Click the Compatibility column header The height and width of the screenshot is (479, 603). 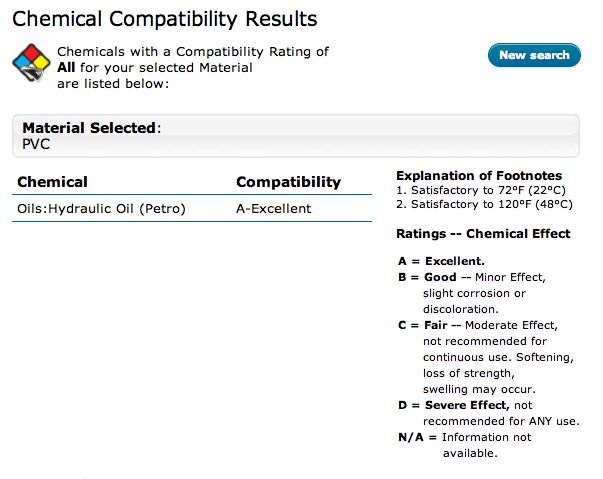click(x=288, y=182)
